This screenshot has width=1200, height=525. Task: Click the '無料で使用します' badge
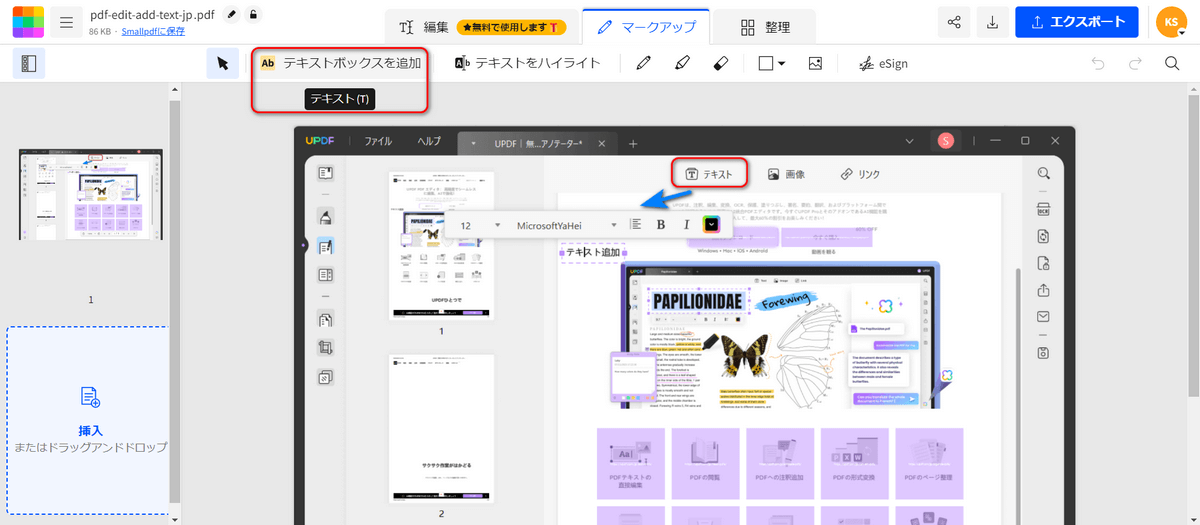[512, 27]
